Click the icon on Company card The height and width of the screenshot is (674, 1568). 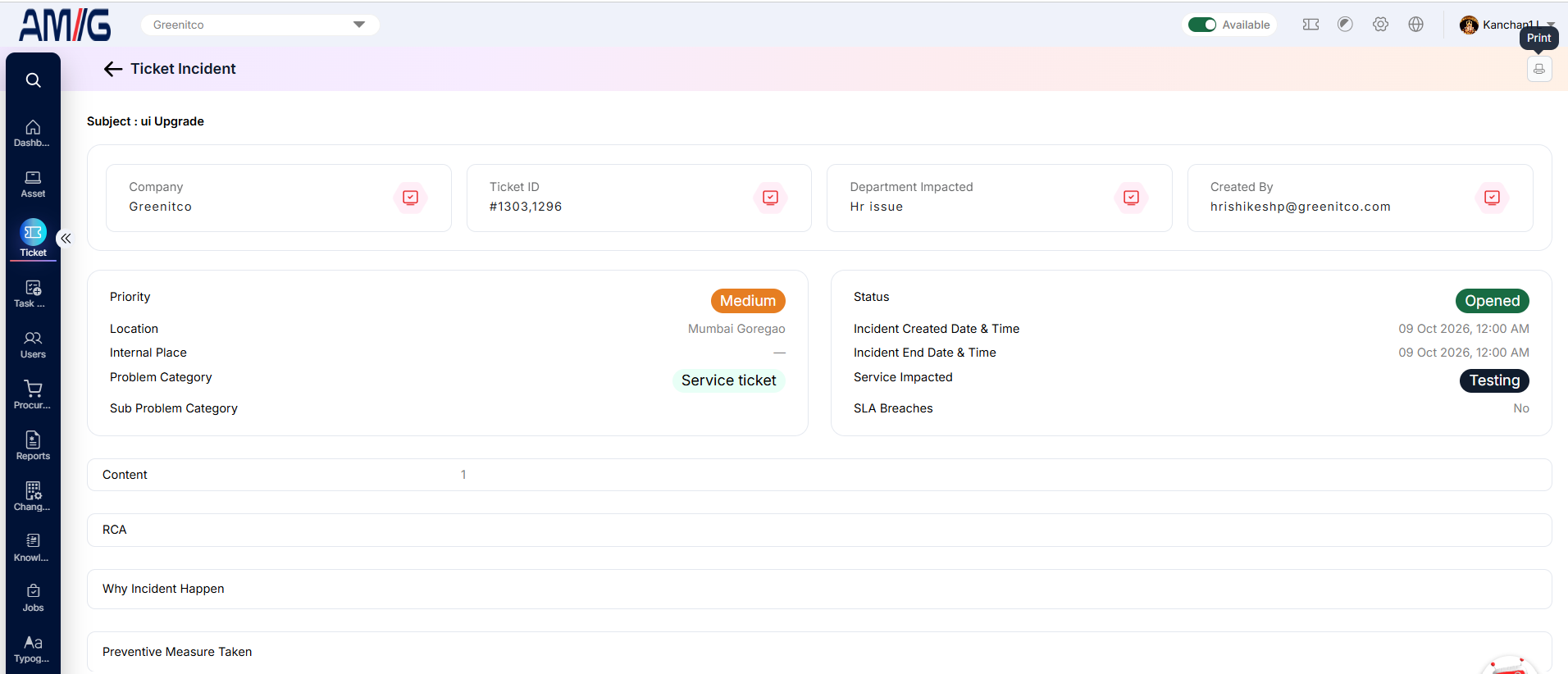[411, 198]
